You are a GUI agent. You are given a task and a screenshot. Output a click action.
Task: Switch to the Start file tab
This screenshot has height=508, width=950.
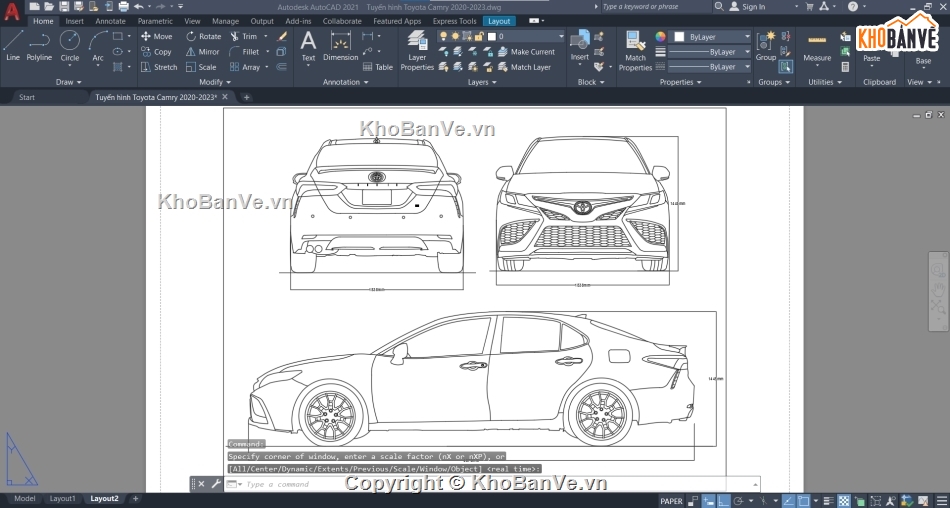[x=27, y=97]
